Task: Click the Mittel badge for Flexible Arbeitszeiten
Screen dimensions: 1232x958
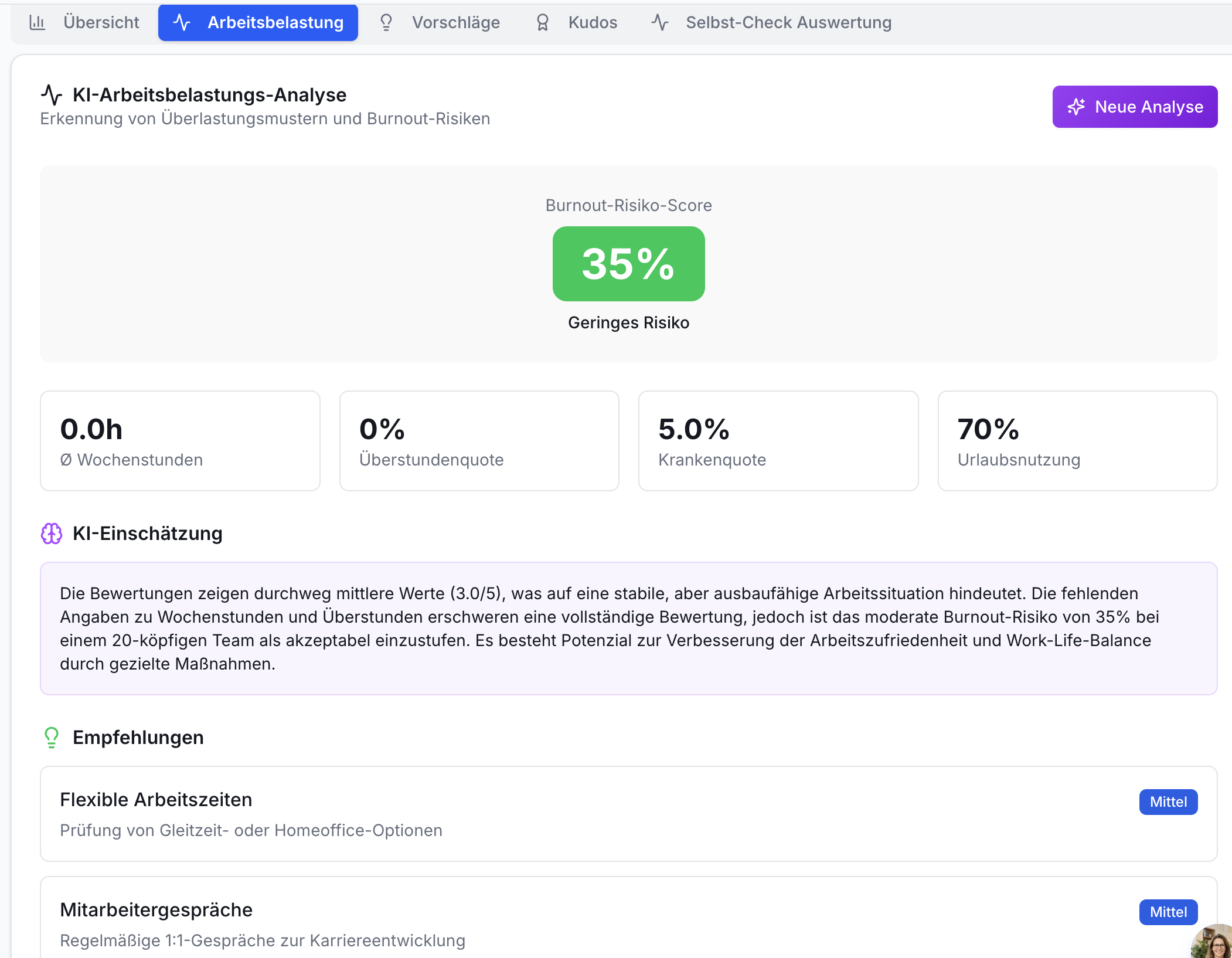Action: pyautogui.click(x=1168, y=802)
